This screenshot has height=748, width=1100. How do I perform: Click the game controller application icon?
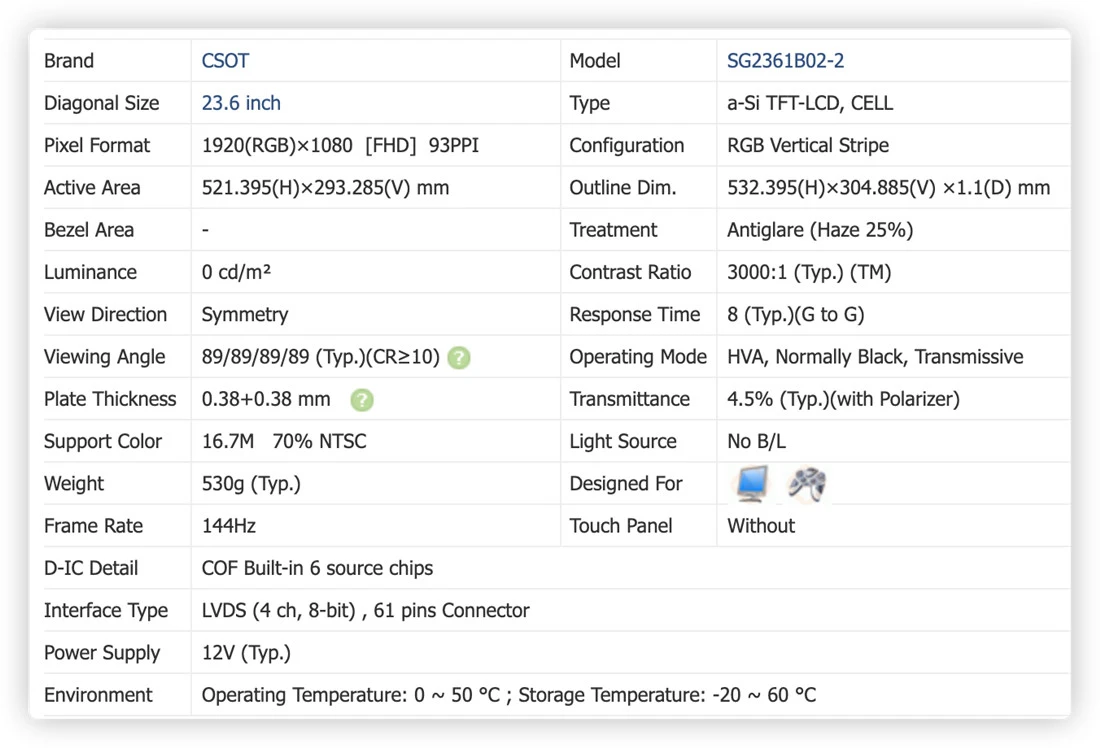807,484
